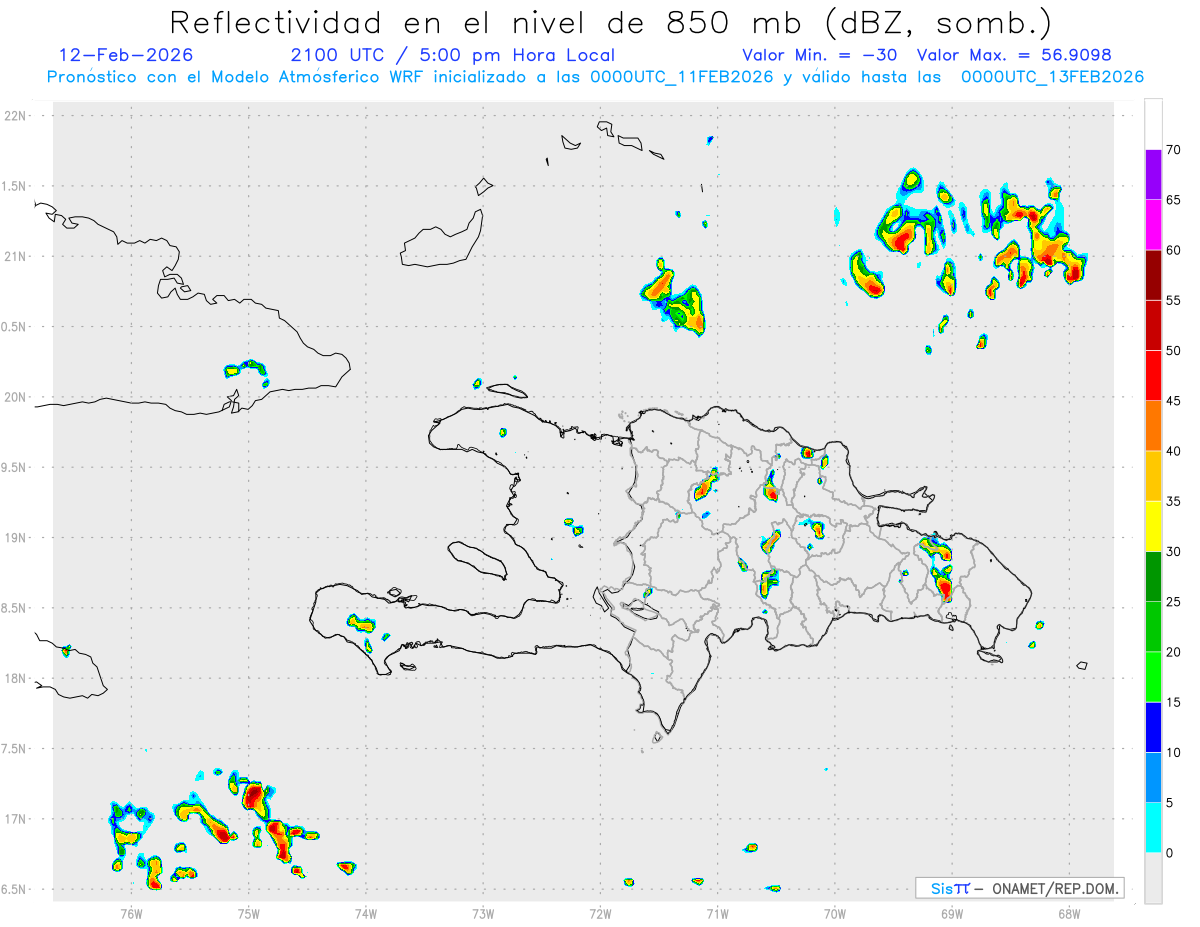Pick the red 45–50 dBZ colorbar segment
Screen dimensions: 1200x927
coord(1153,376)
